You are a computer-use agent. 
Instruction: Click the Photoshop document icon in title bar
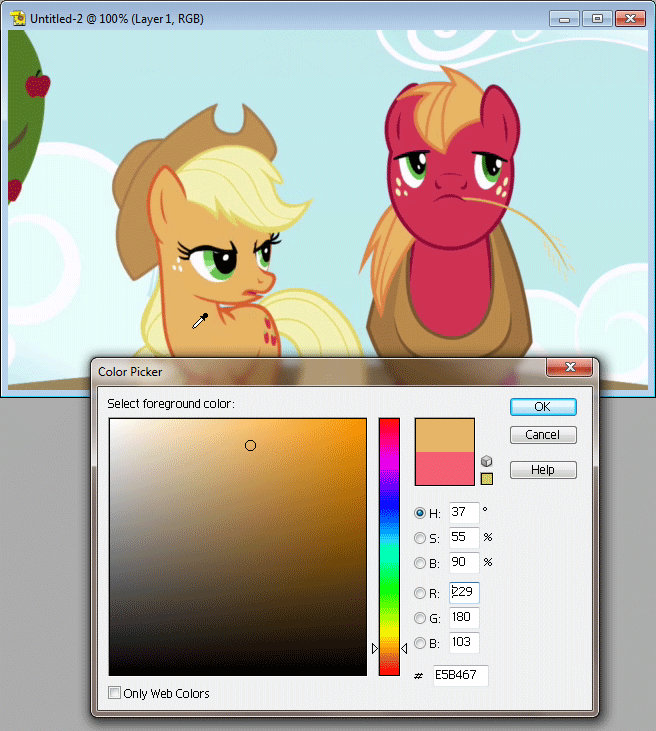click(x=17, y=19)
